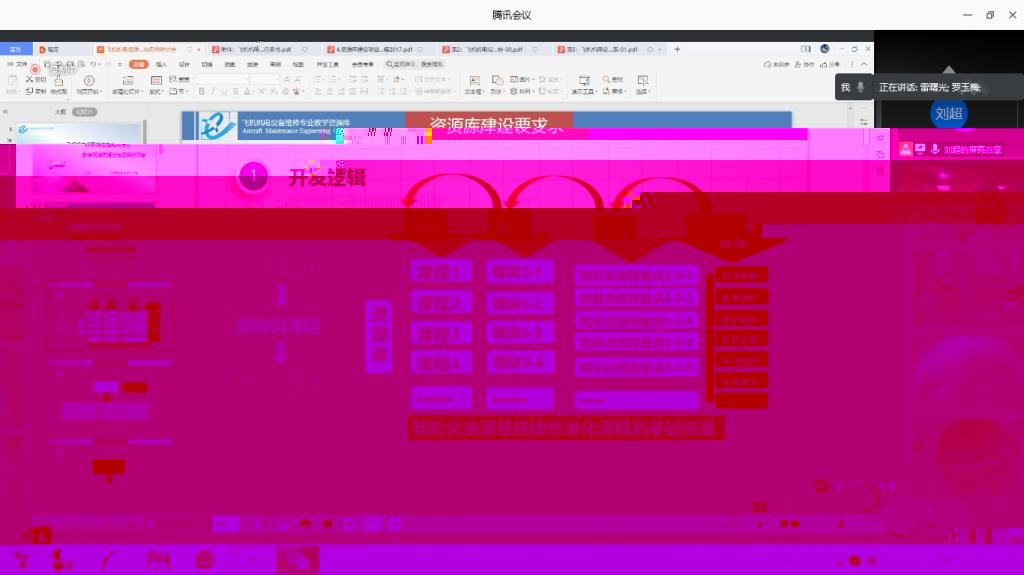
Task: Open the Arrange (排列) dropdown
Action: (x=522, y=91)
